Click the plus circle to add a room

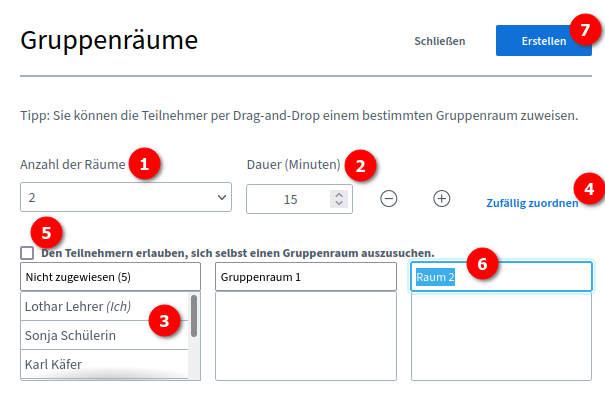[441, 198]
